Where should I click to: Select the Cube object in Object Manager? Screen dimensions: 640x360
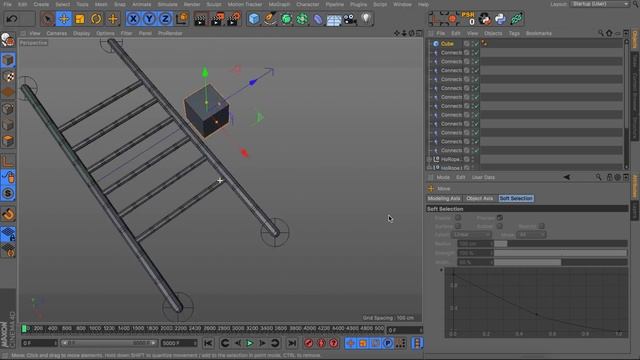447,44
